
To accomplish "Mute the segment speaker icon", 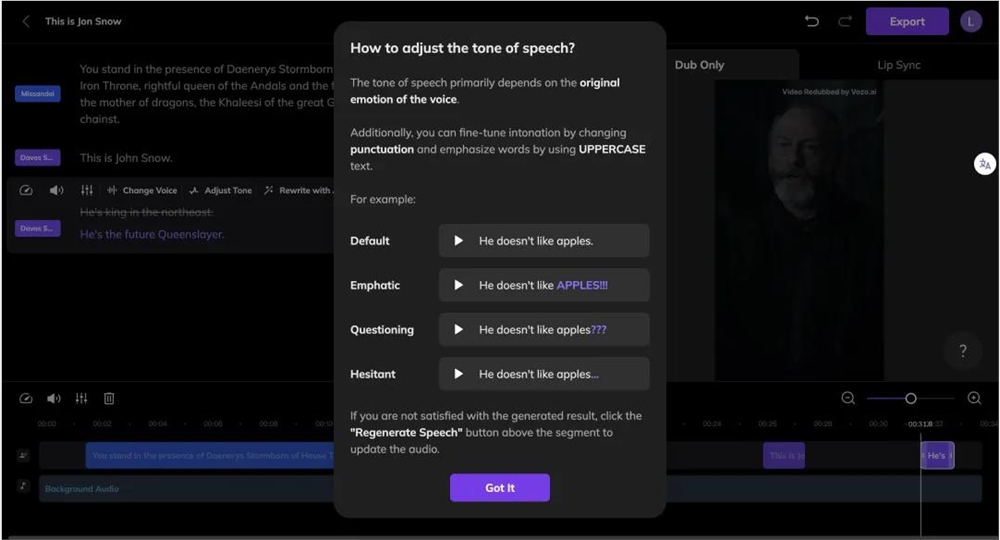I will point(57,190).
